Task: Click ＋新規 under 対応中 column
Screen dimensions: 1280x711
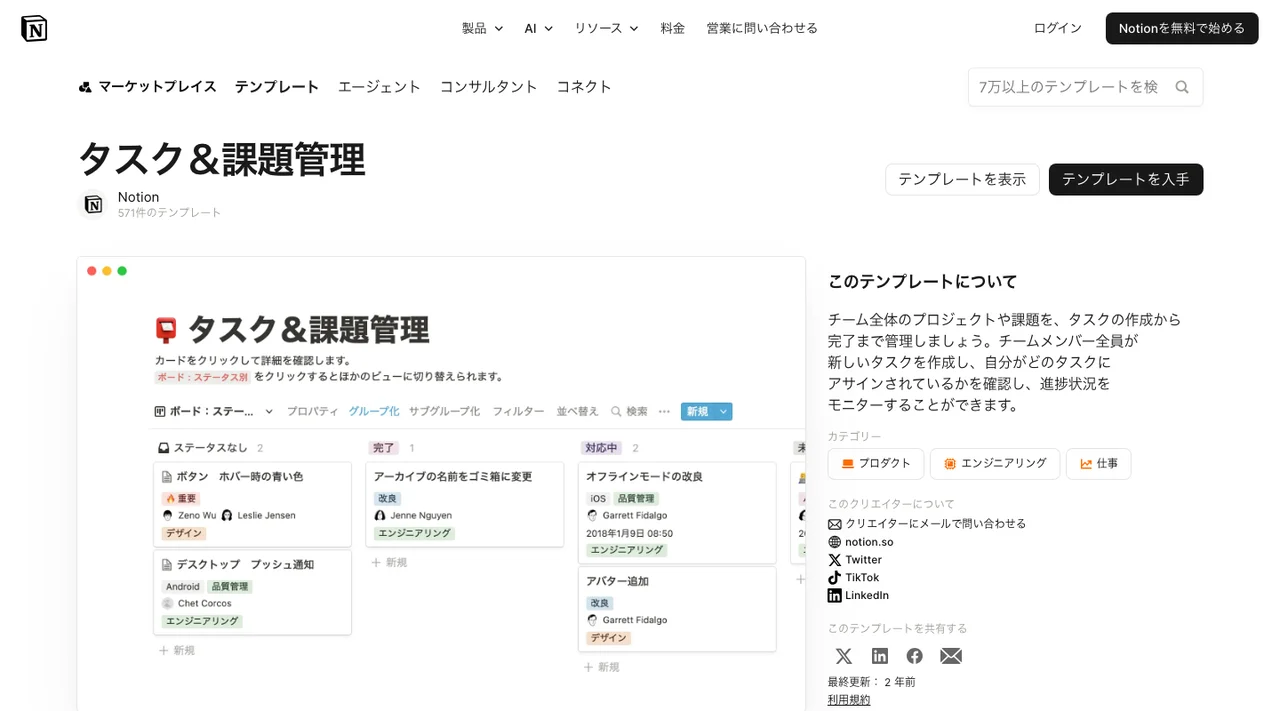Action: [x=601, y=666]
